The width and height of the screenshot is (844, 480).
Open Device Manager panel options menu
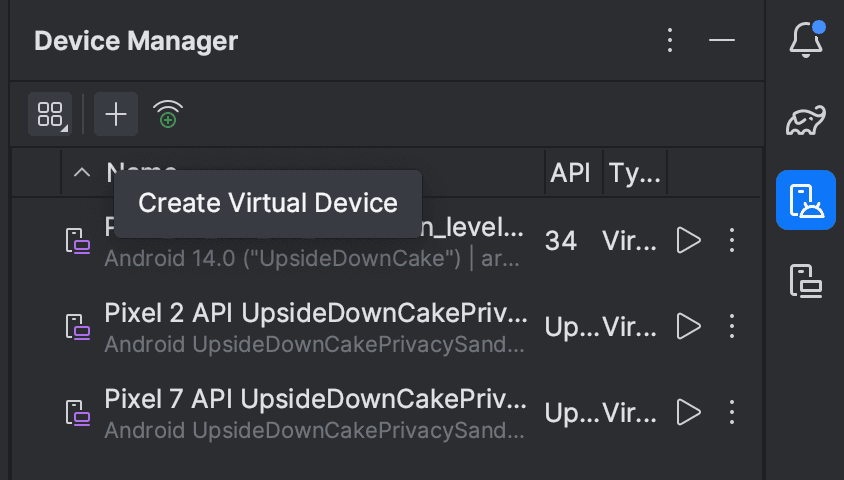tap(670, 40)
